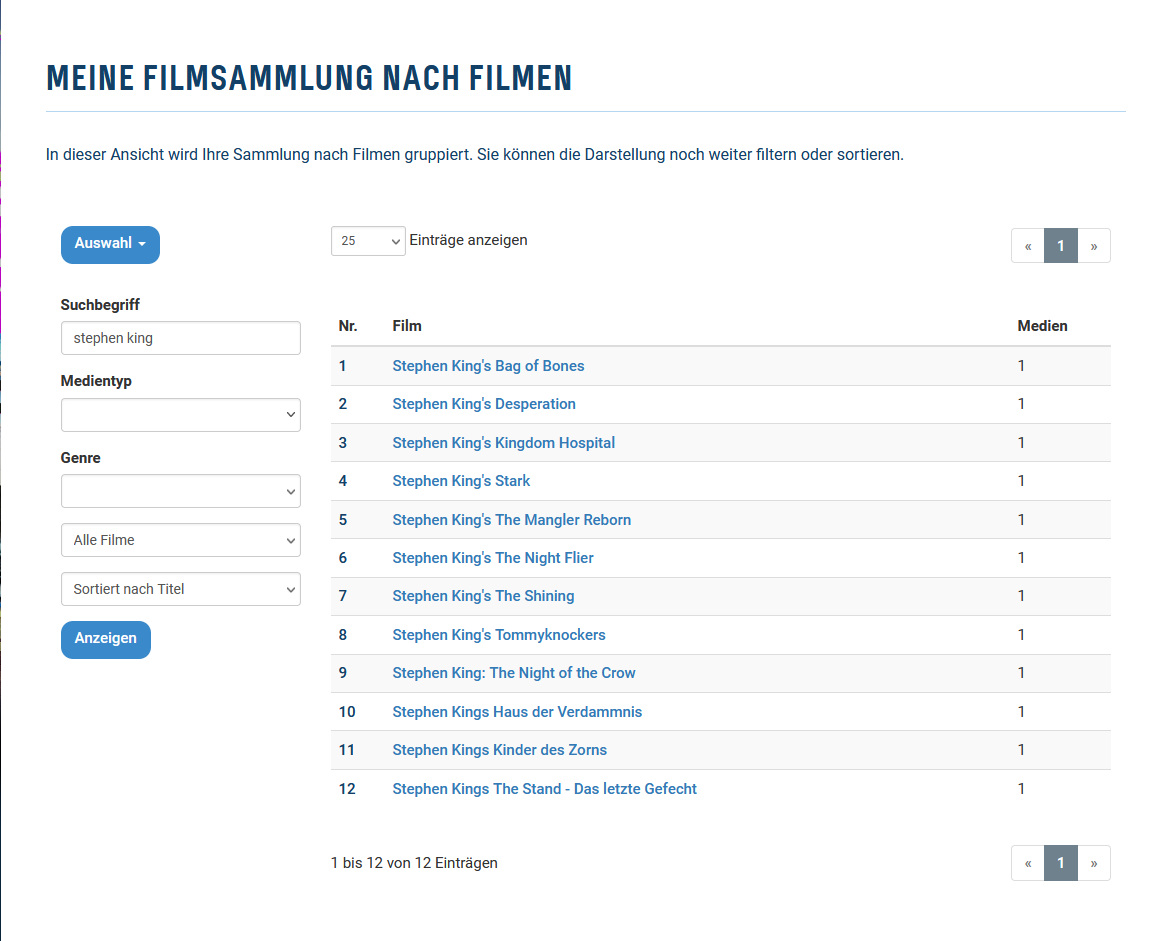Image resolution: width=1171 pixels, height=941 pixels.
Task: Click the 'Nr.' column header
Action: 348,326
